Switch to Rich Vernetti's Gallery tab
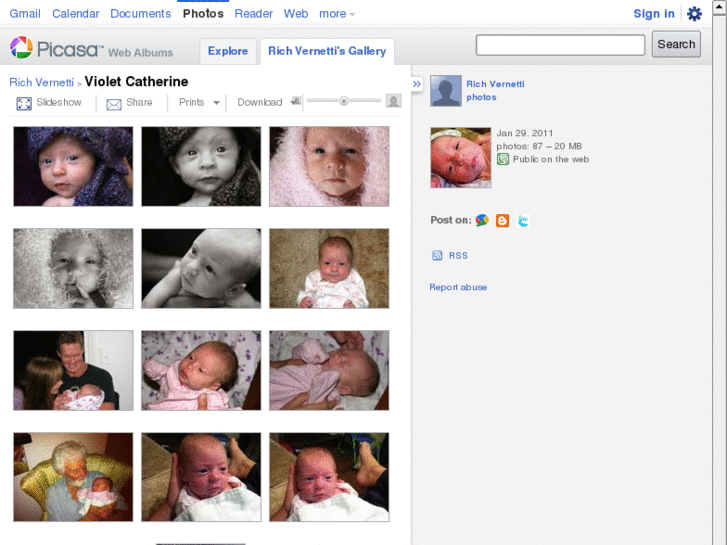 [327, 51]
